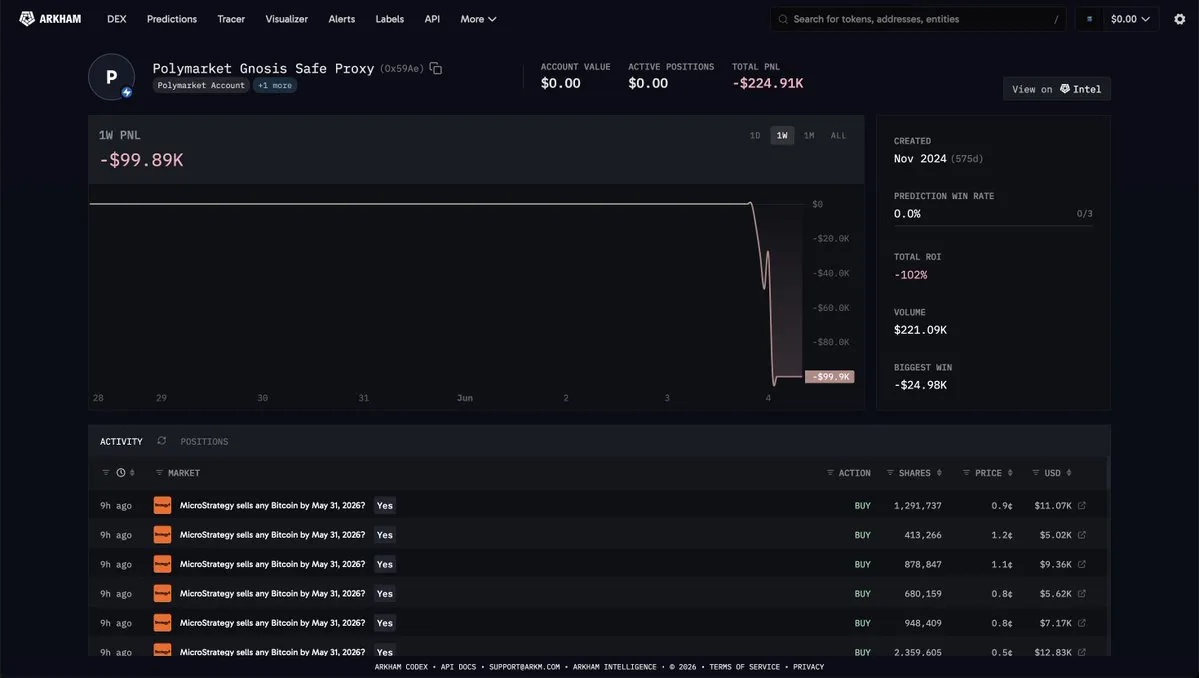The width and height of the screenshot is (1199, 678).
Task: Switch to the Positions tab
Action: pyautogui.click(x=204, y=441)
